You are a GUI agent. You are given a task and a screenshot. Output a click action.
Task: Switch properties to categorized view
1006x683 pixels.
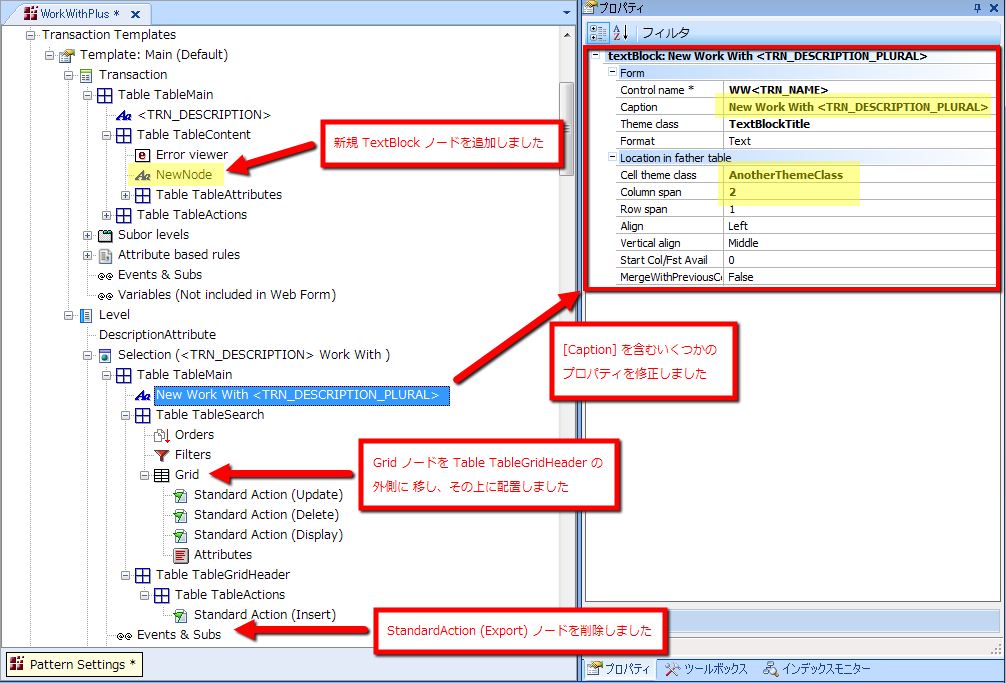coord(598,33)
